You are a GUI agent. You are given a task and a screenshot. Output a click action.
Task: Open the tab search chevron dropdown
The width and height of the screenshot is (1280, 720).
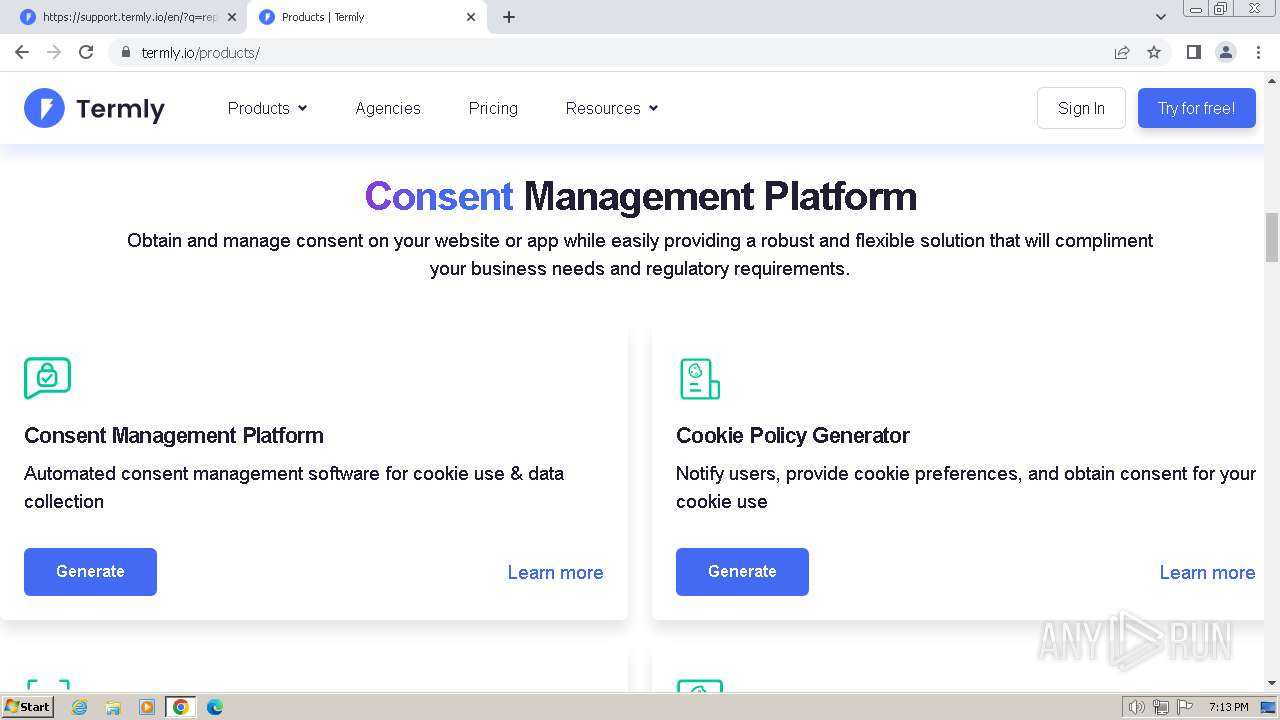coord(1161,17)
